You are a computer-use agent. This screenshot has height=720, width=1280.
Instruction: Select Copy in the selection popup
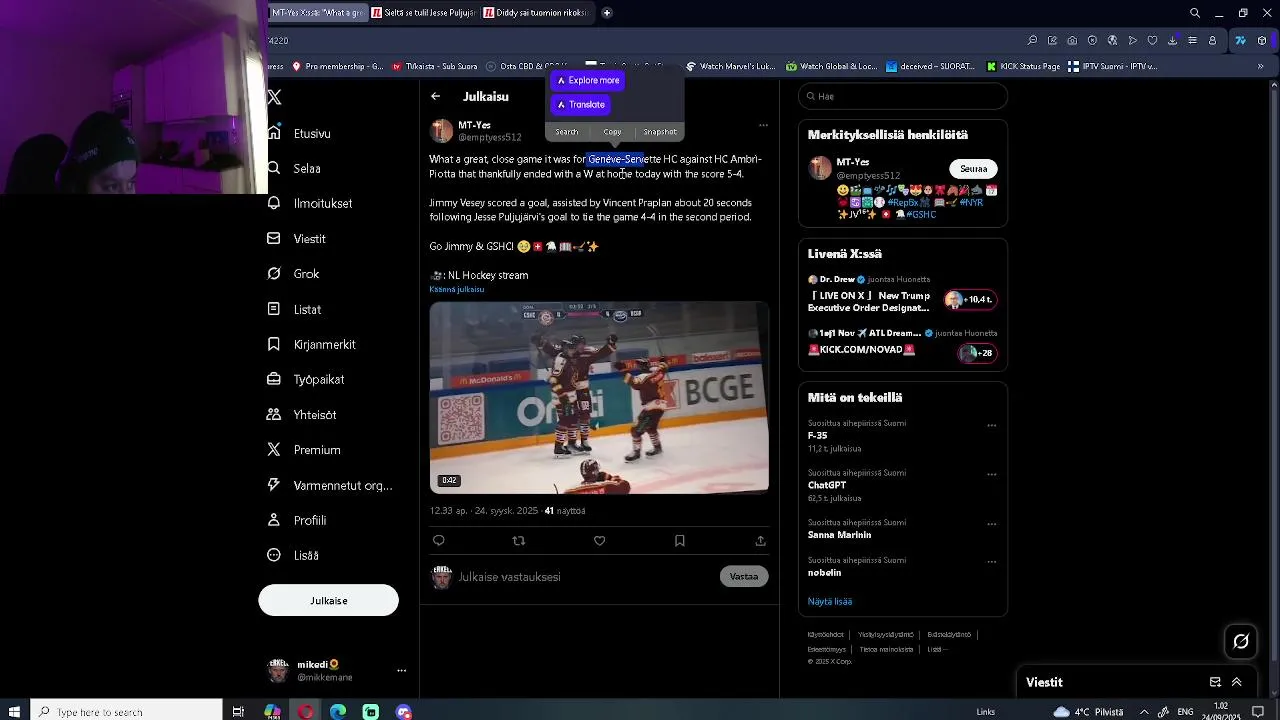pyautogui.click(x=612, y=132)
